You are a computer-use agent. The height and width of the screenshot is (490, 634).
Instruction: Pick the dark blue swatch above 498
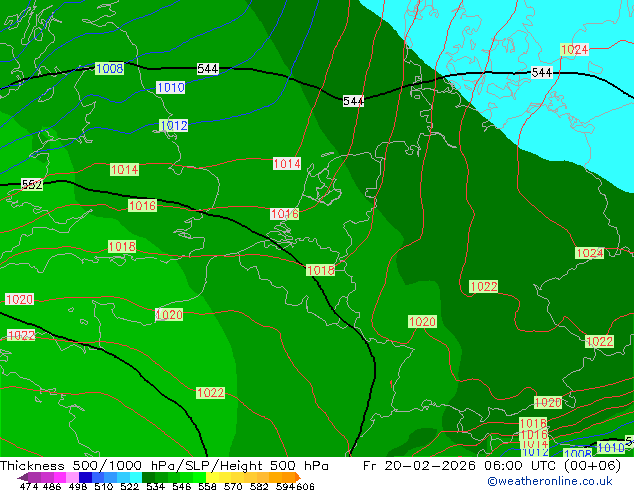[x=85, y=477]
